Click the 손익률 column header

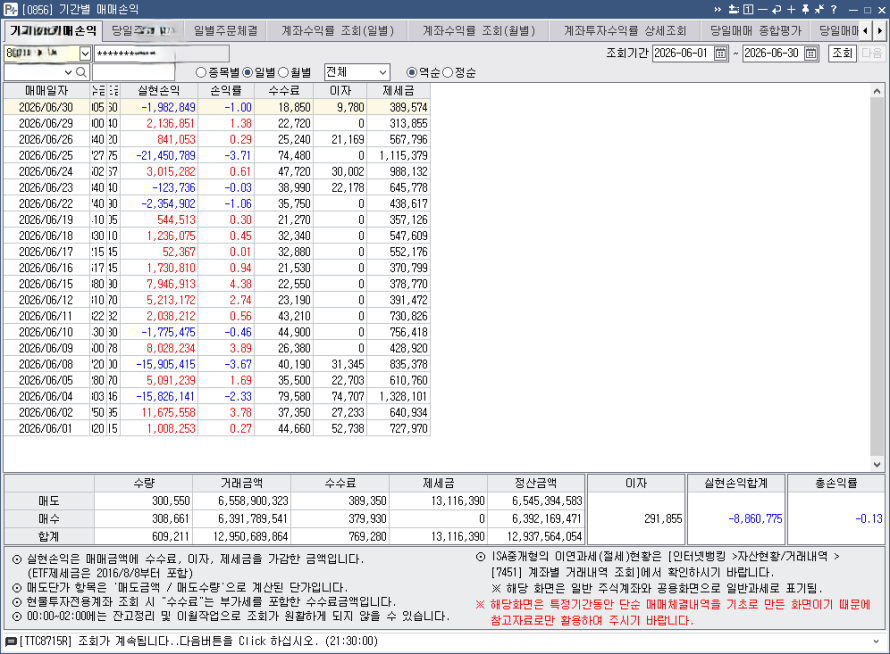point(226,91)
